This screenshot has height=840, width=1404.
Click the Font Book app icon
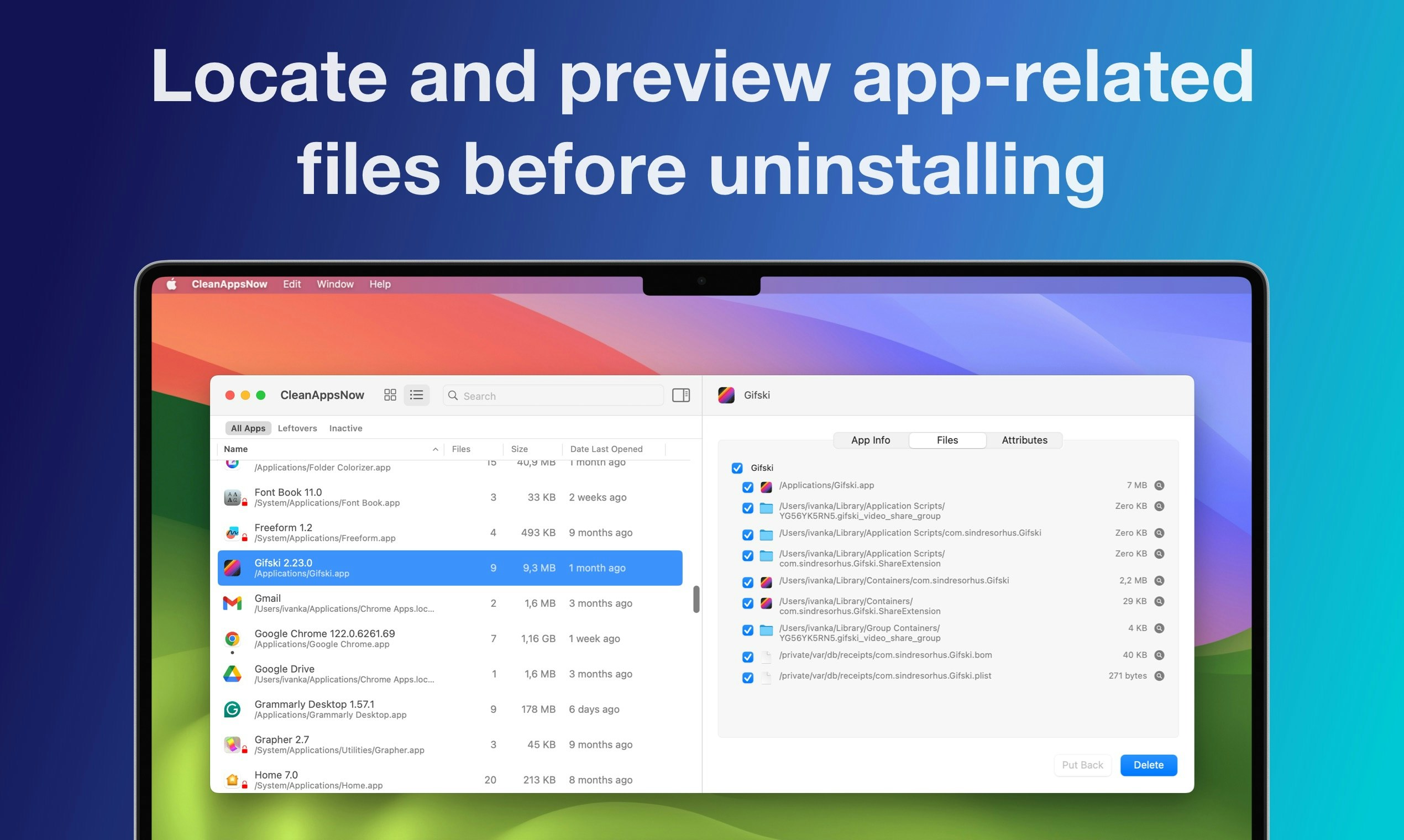[232, 497]
